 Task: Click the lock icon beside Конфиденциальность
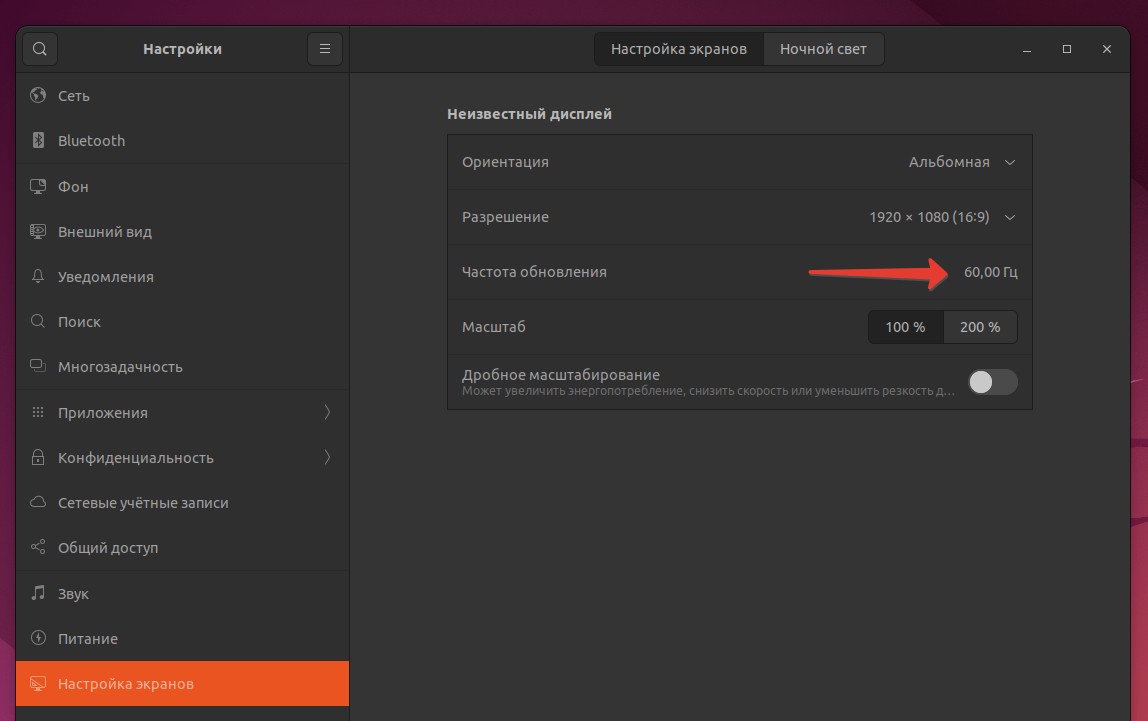point(38,457)
